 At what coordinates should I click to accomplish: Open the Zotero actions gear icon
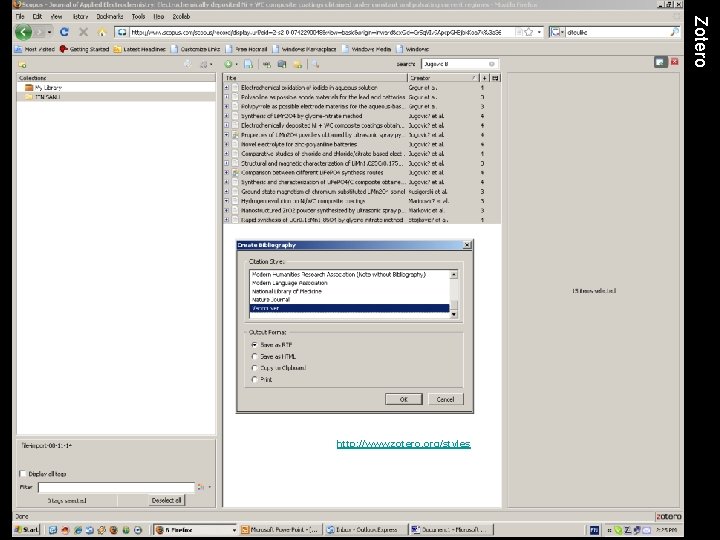coord(204,65)
